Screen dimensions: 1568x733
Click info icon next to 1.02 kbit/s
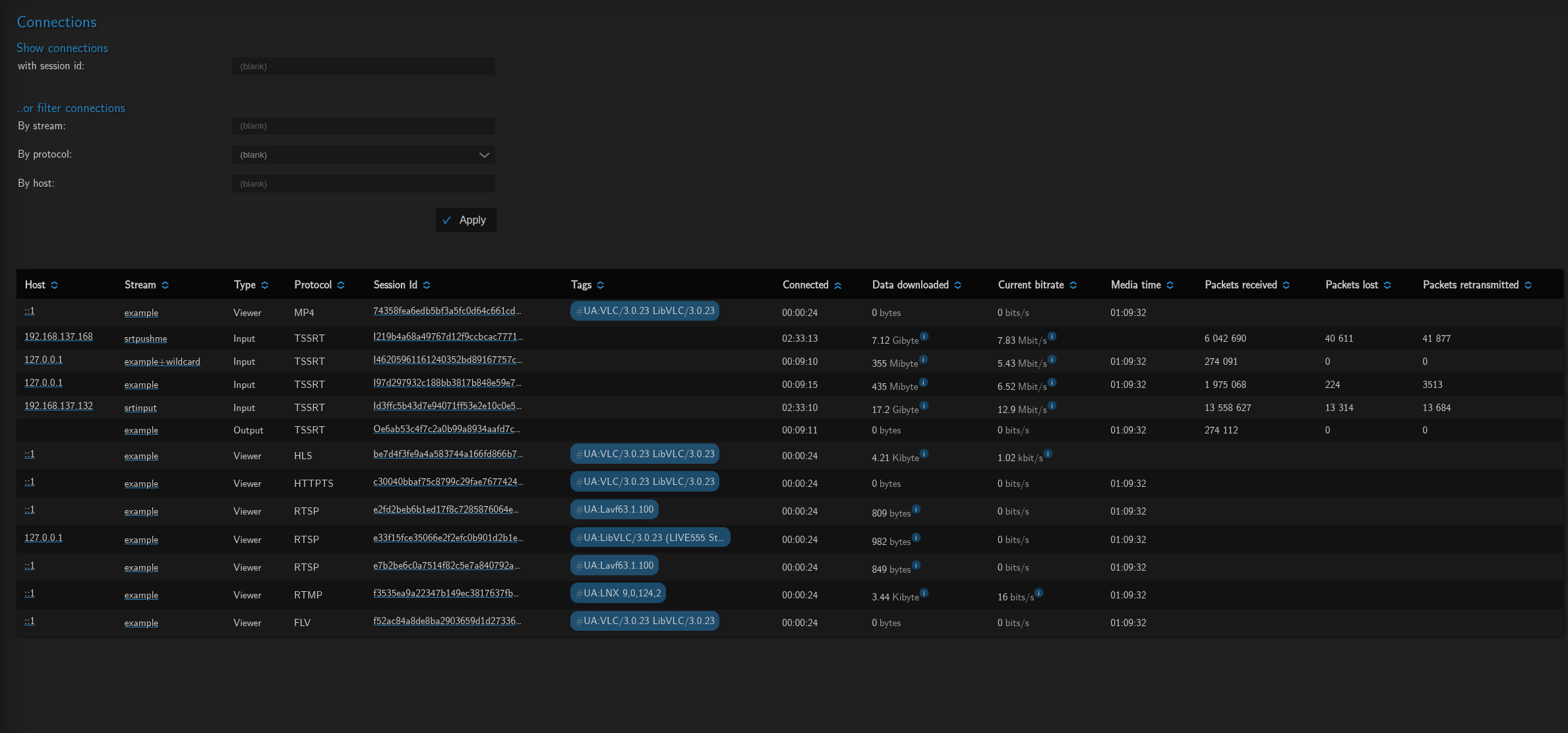pyautogui.click(x=1048, y=454)
